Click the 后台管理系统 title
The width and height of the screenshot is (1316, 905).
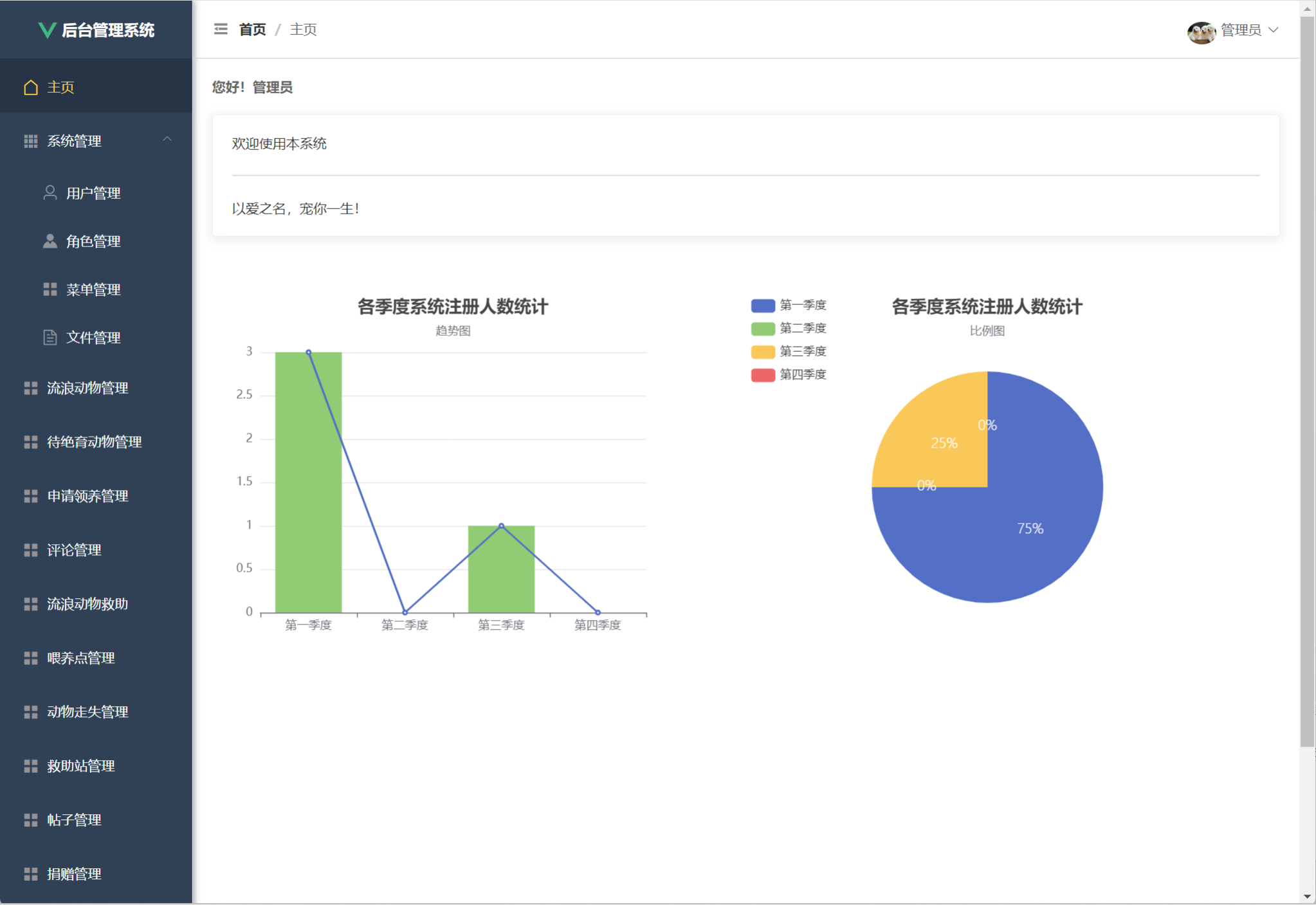click(x=108, y=30)
